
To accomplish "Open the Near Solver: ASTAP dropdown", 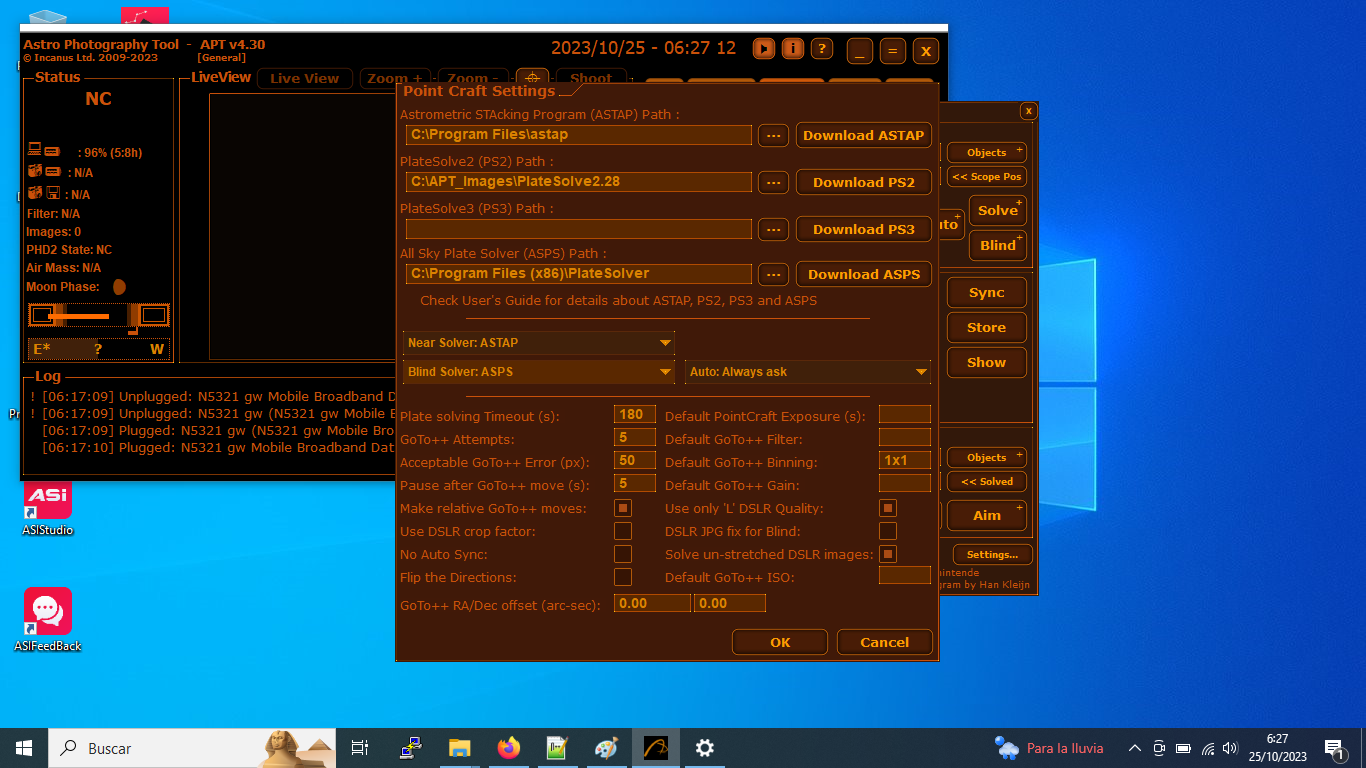I will click(539, 343).
